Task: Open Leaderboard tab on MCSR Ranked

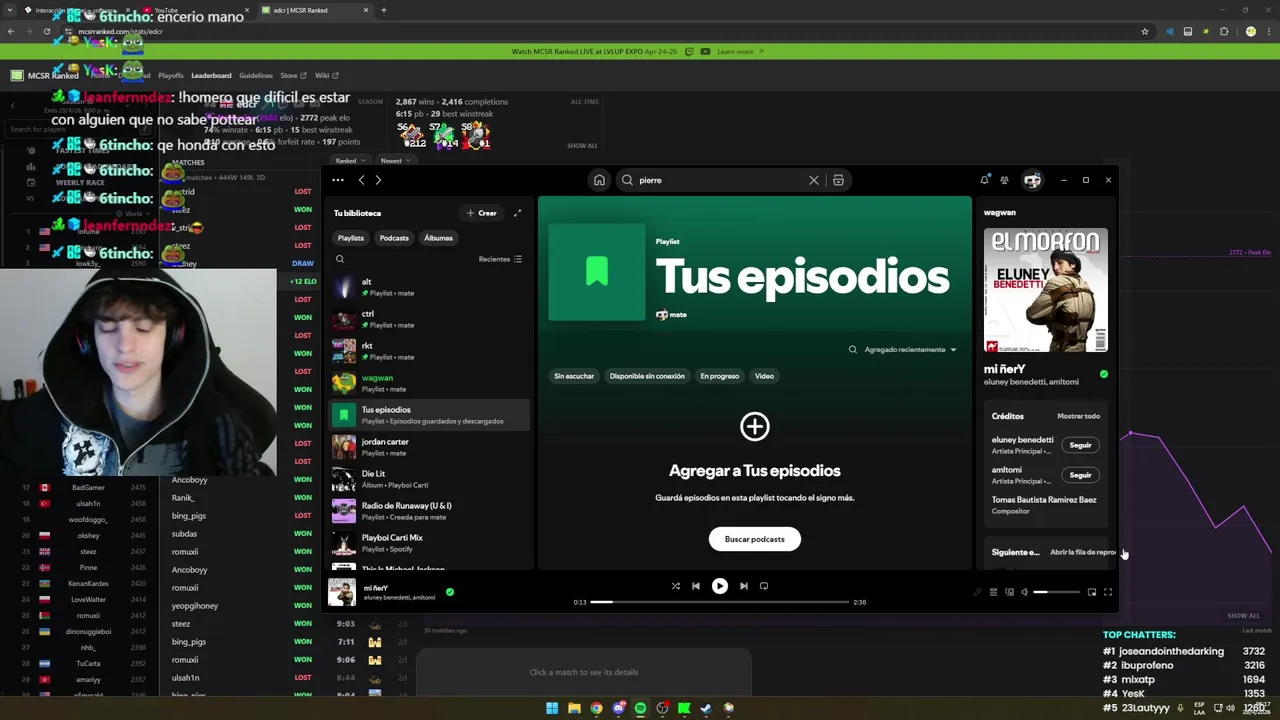Action: 211,75
